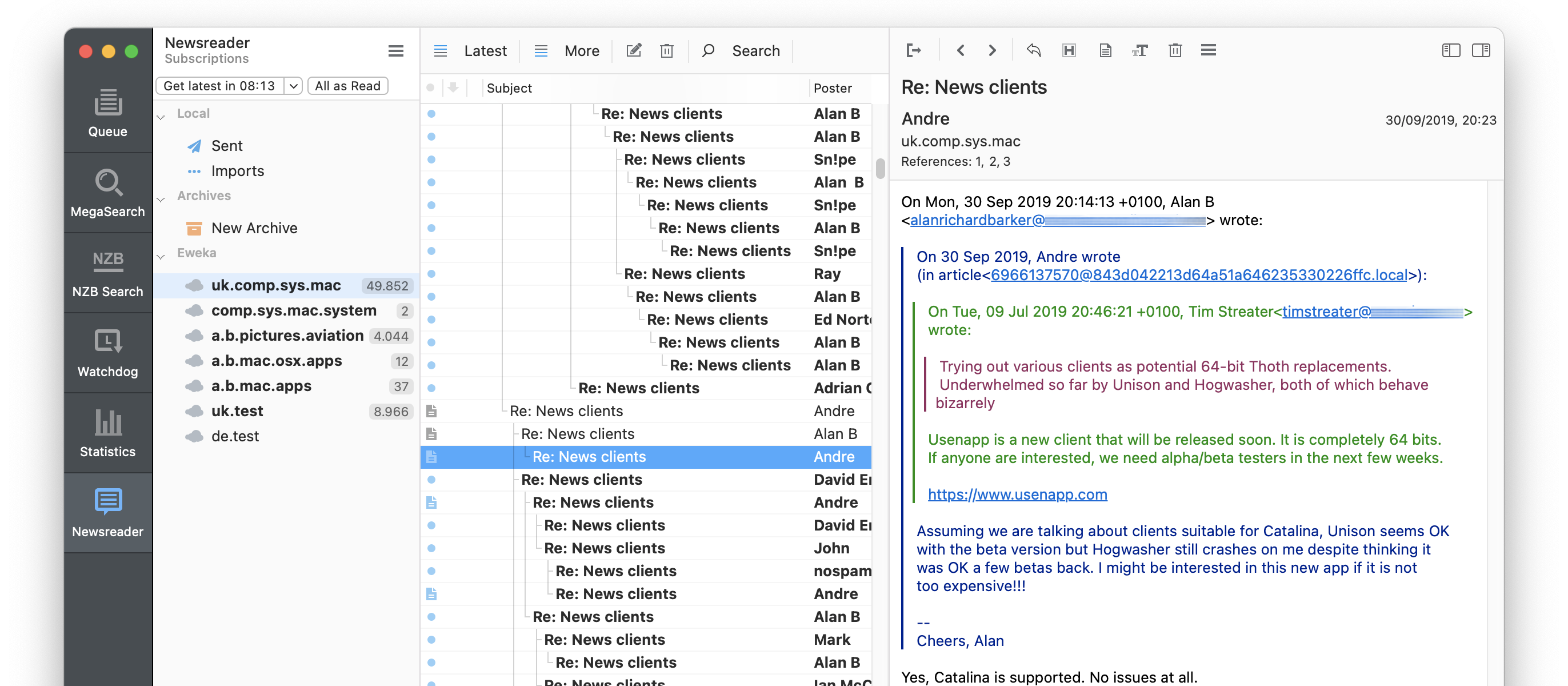Viewport: 1568px width, 686px height.
Task: Click the trash icon in article toolbar
Action: 1175,50
